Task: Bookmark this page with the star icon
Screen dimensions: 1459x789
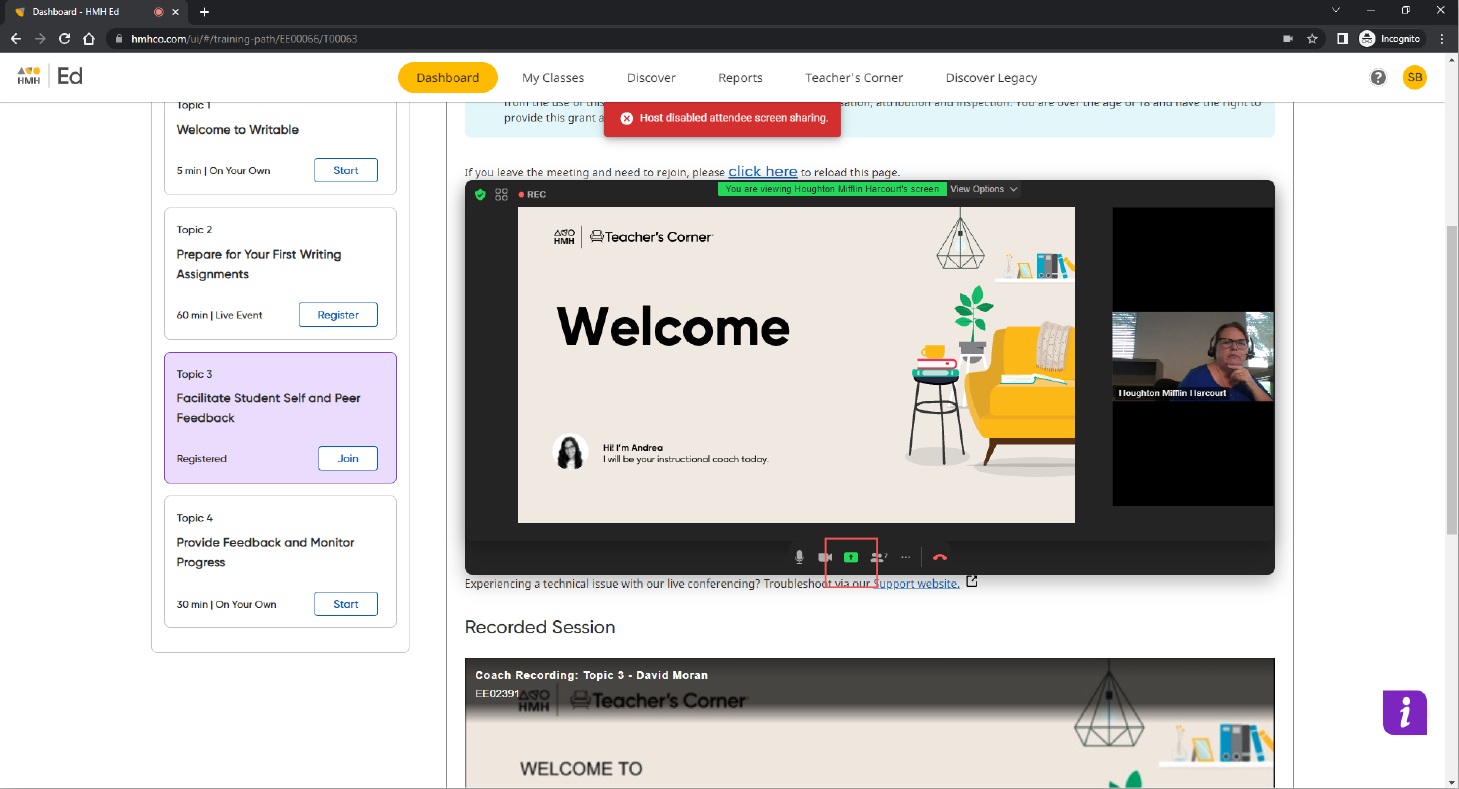Action: point(1312,39)
